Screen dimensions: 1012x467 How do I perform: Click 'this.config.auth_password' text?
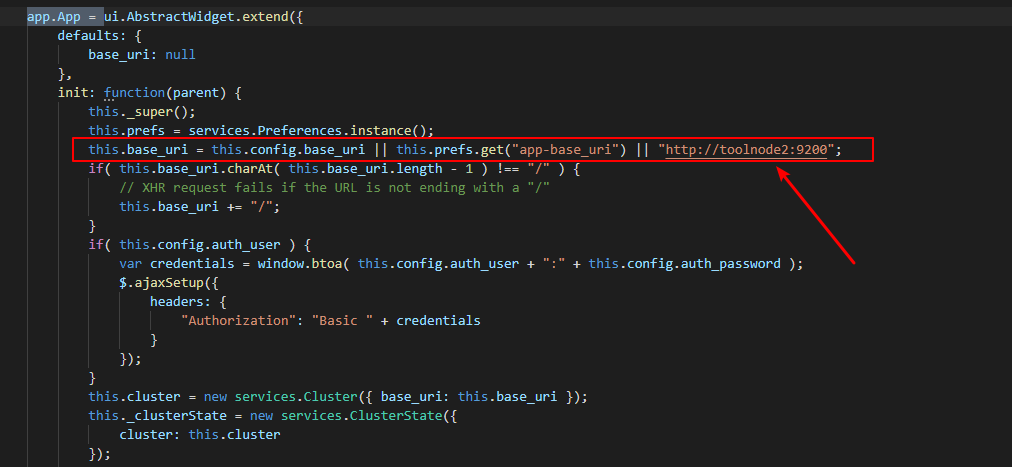click(x=684, y=263)
